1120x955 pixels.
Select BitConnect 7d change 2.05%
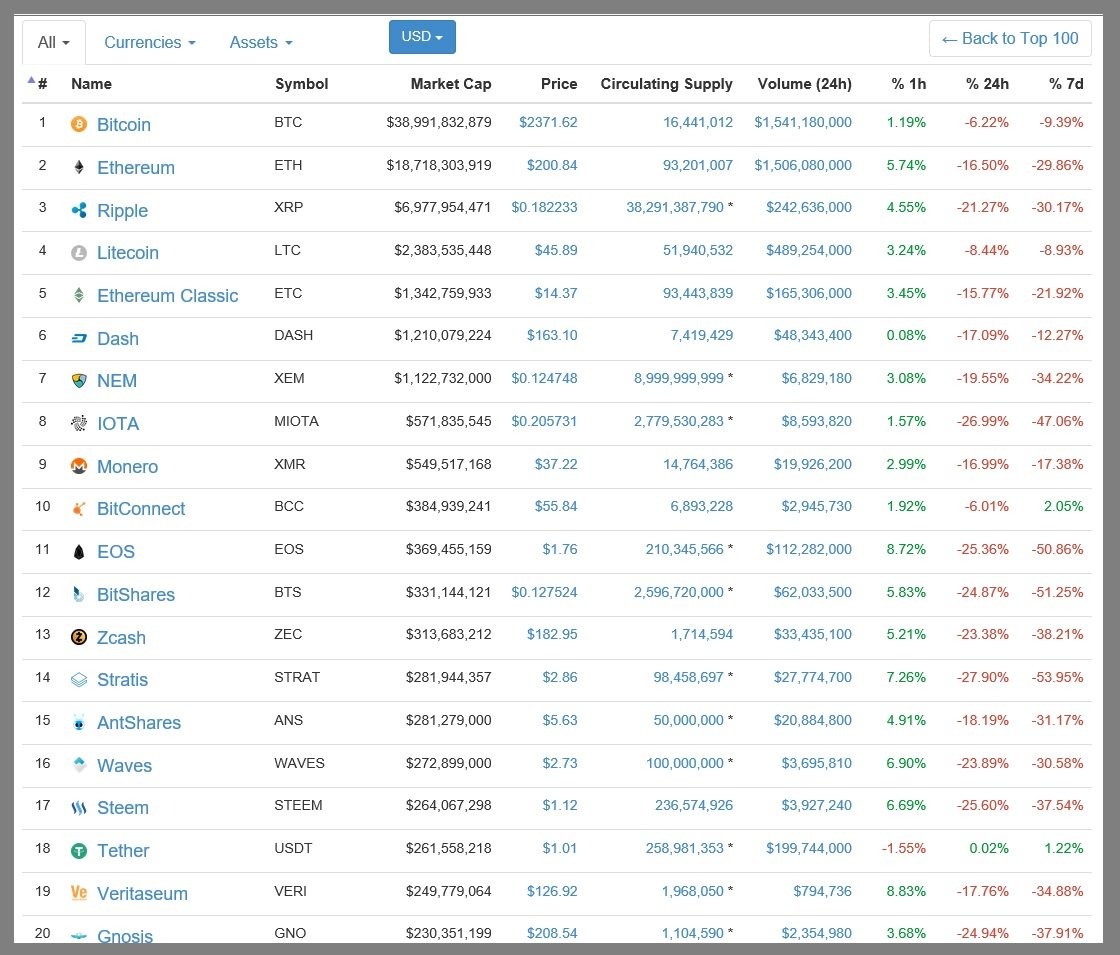pos(1063,506)
